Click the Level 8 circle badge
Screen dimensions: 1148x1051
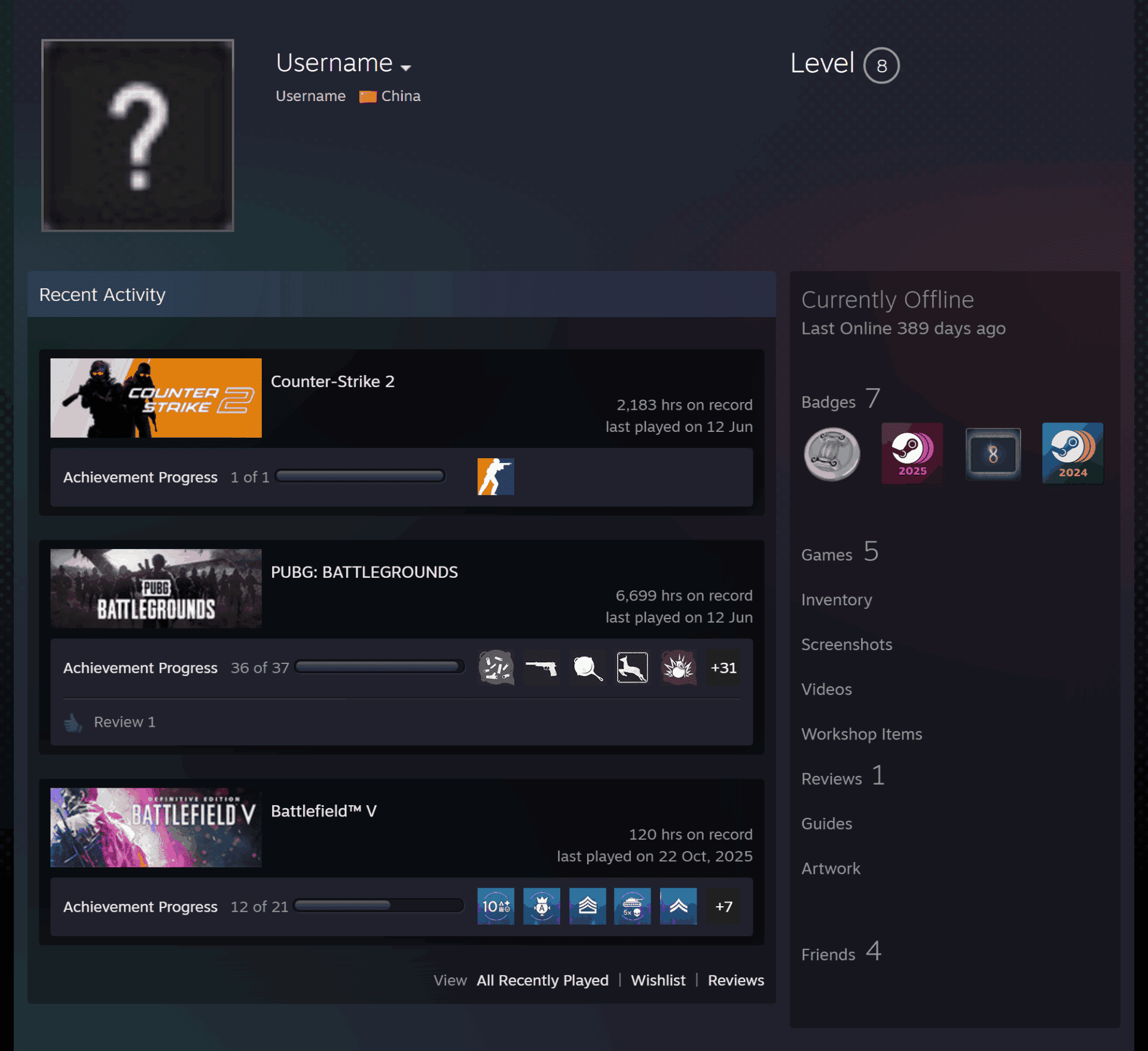click(x=881, y=65)
